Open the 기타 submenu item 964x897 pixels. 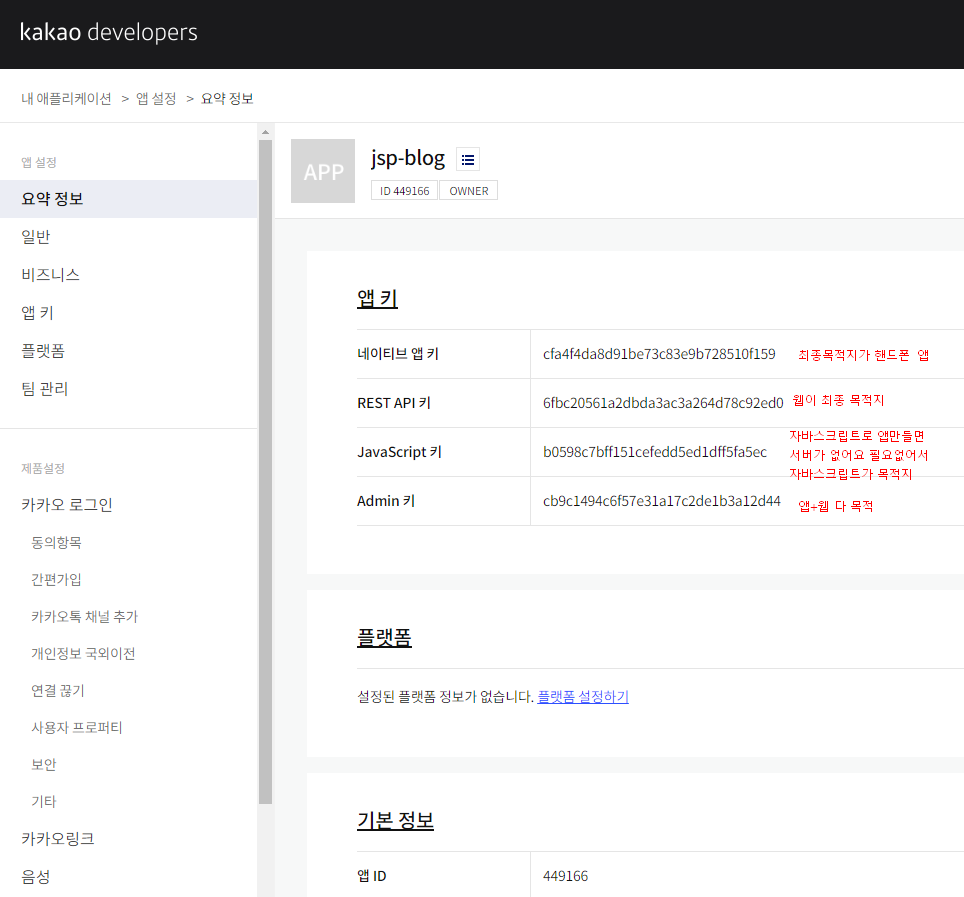click(44, 801)
